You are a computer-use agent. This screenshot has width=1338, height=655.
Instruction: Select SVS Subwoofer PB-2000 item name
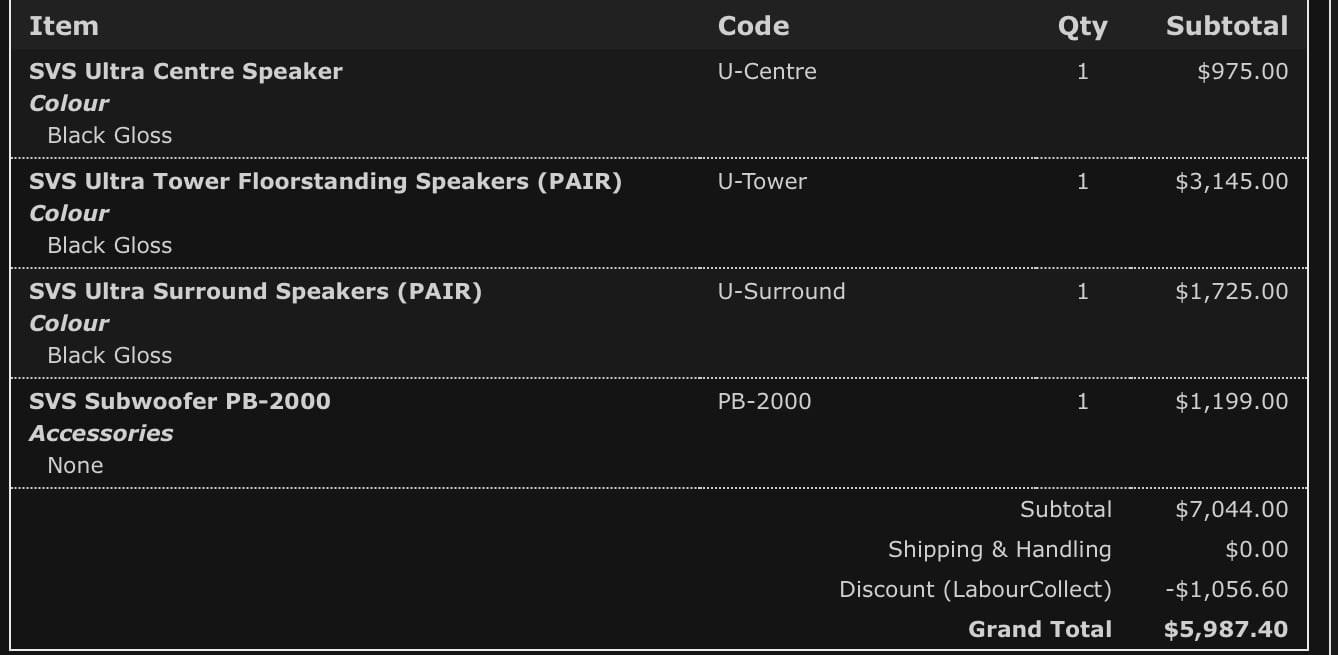[180, 401]
